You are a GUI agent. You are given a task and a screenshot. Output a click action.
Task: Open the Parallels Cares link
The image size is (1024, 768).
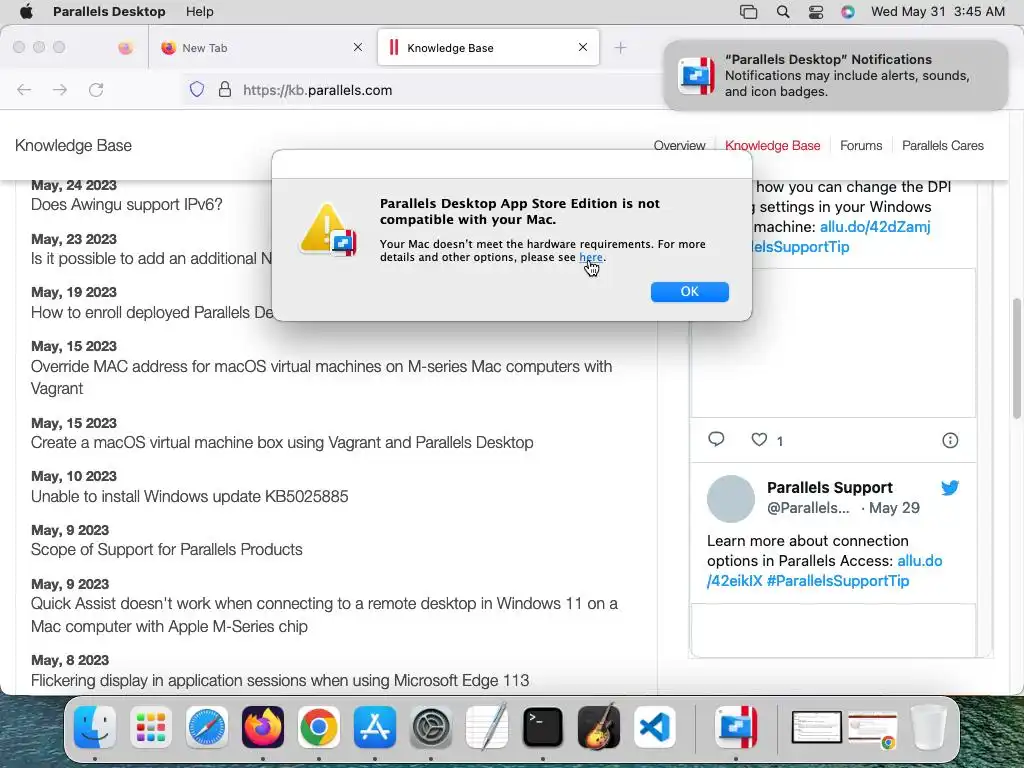pyautogui.click(x=942, y=146)
